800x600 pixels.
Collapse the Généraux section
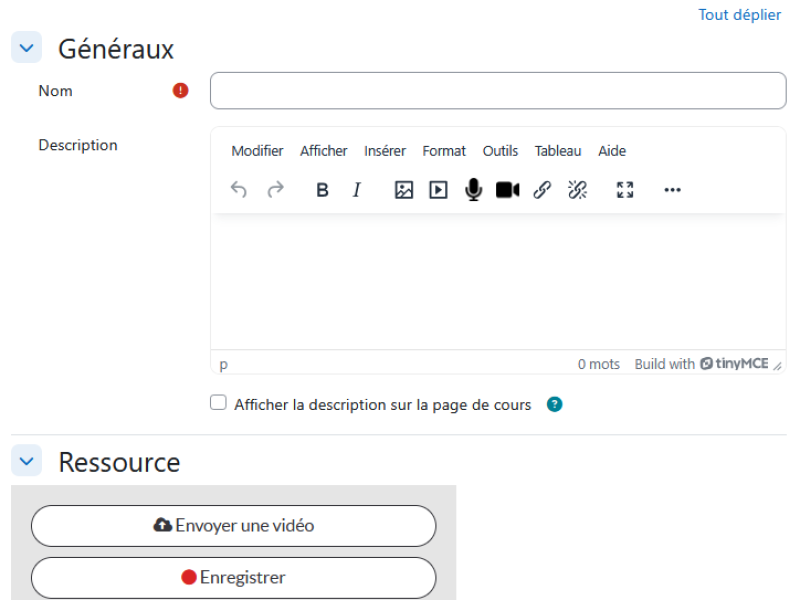coord(27,47)
